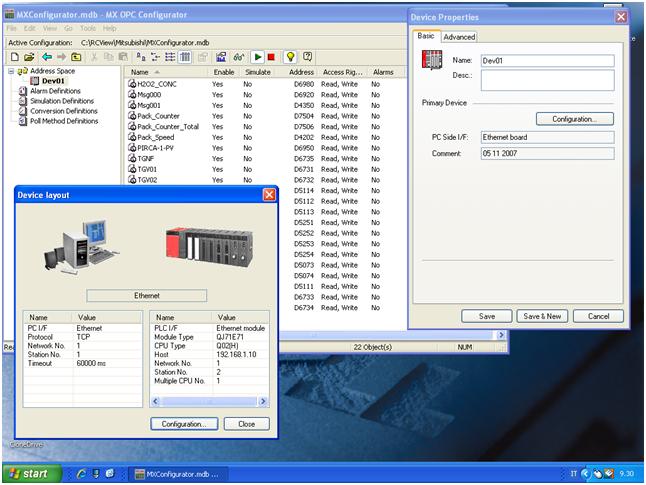The image size is (646, 485).
Task: Click the Properties toolbar icon
Action: (203, 57)
